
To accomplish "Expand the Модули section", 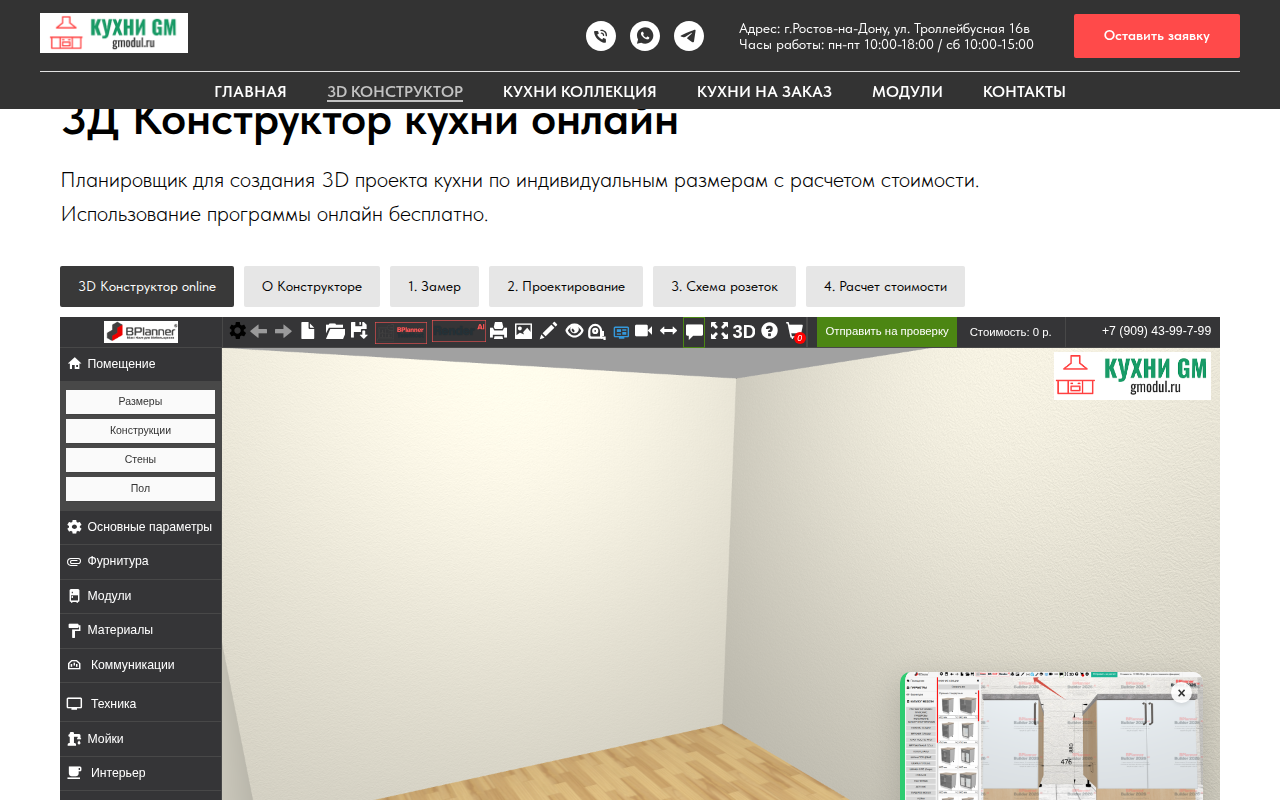I will click(x=141, y=596).
